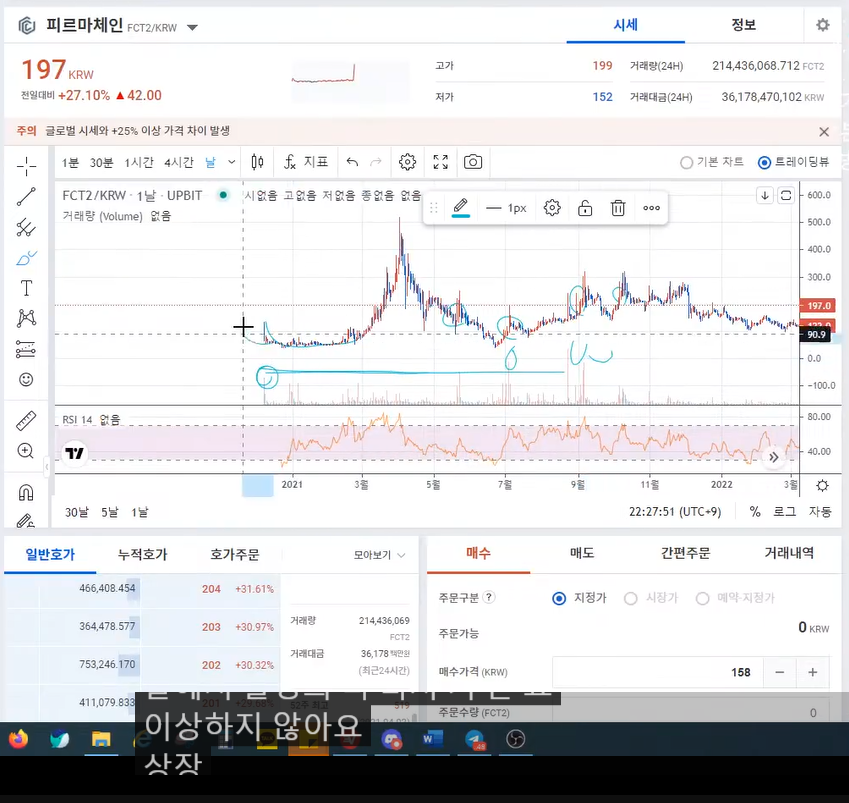Collapse the left drawing toolbar
The image size is (849, 803).
pyautogui.click(x=47, y=466)
